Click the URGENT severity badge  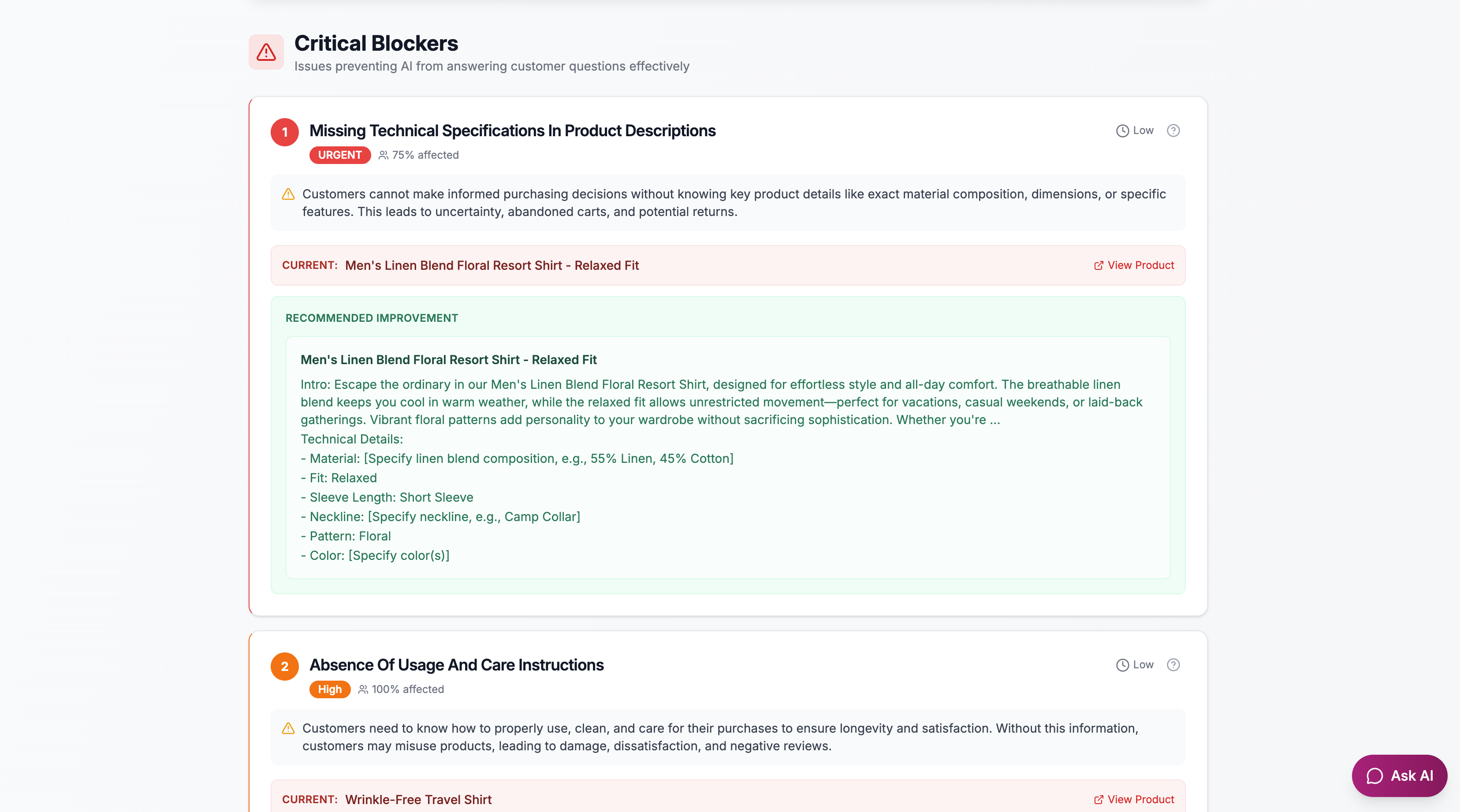pos(340,155)
